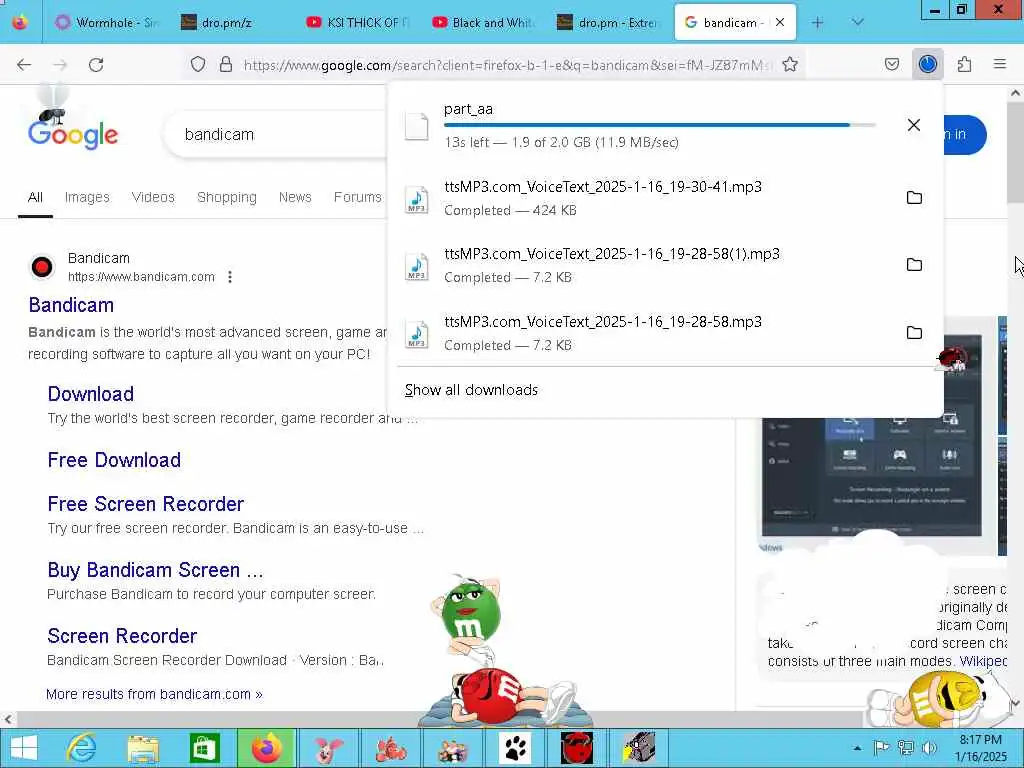This screenshot has height=768, width=1024.
Task: Click the Bandicam red record favicon
Action: click(x=42, y=267)
